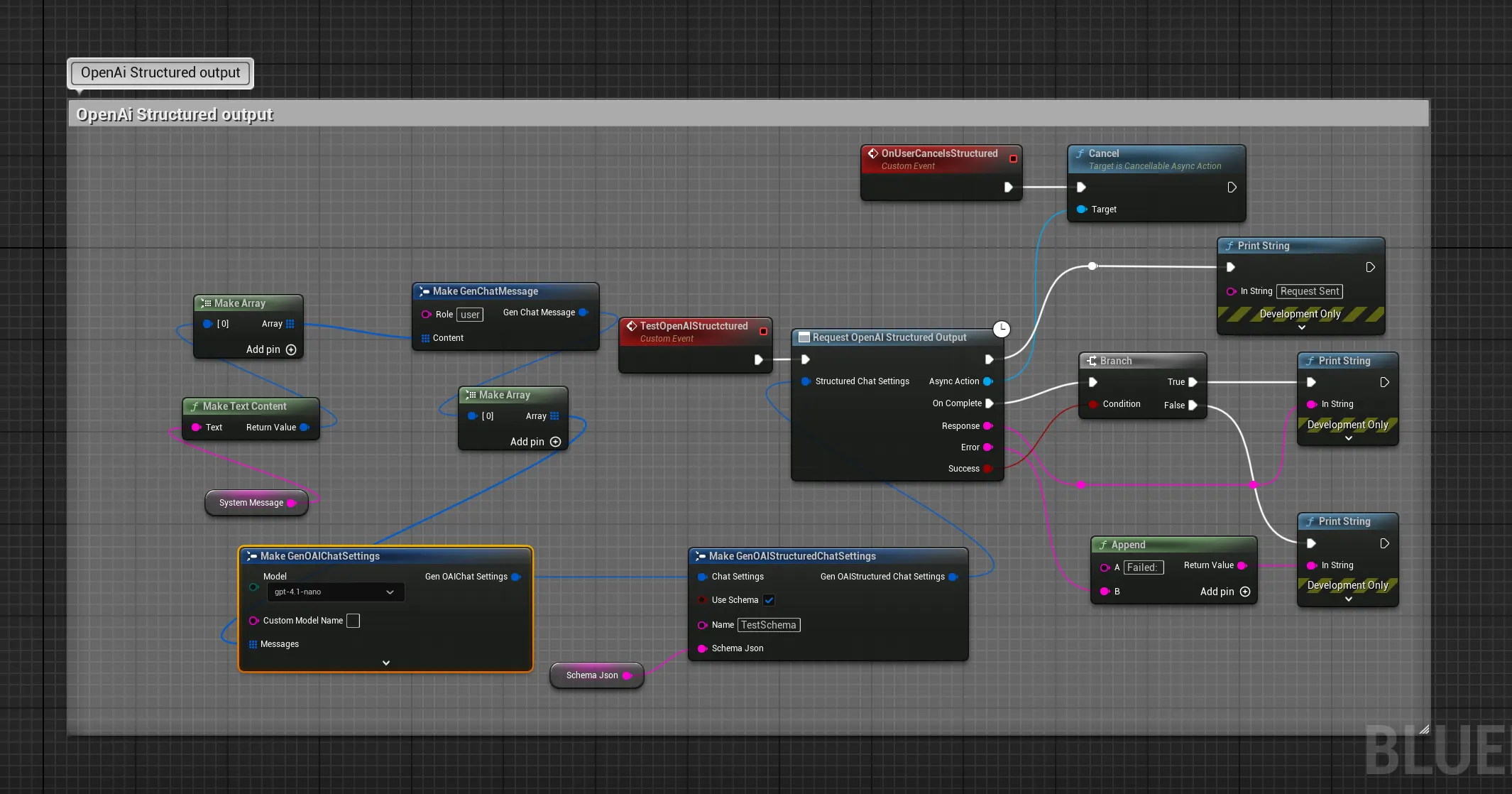
Task: Expand the Append result Print String options
Action: [1348, 599]
